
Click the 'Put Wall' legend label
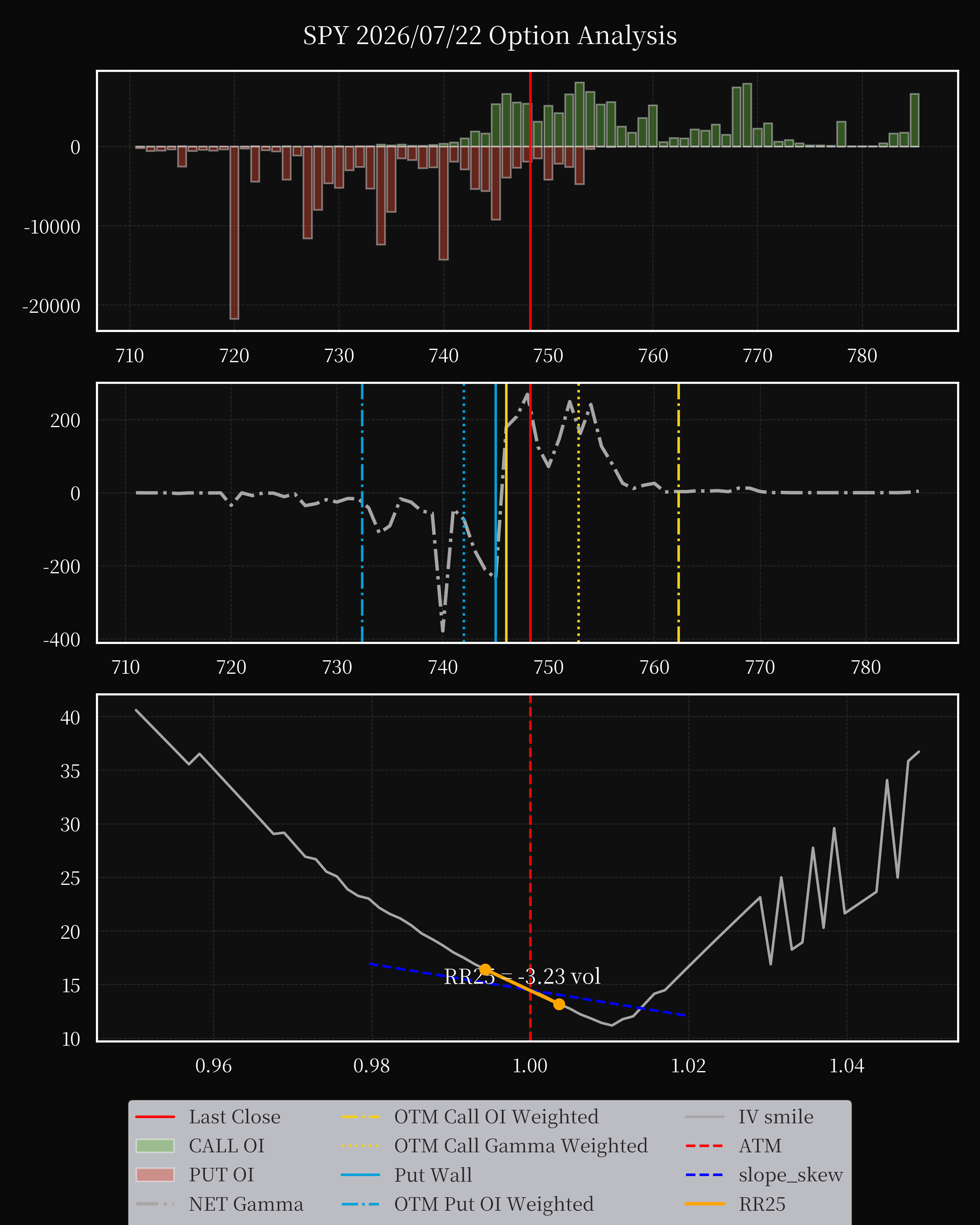click(434, 1175)
